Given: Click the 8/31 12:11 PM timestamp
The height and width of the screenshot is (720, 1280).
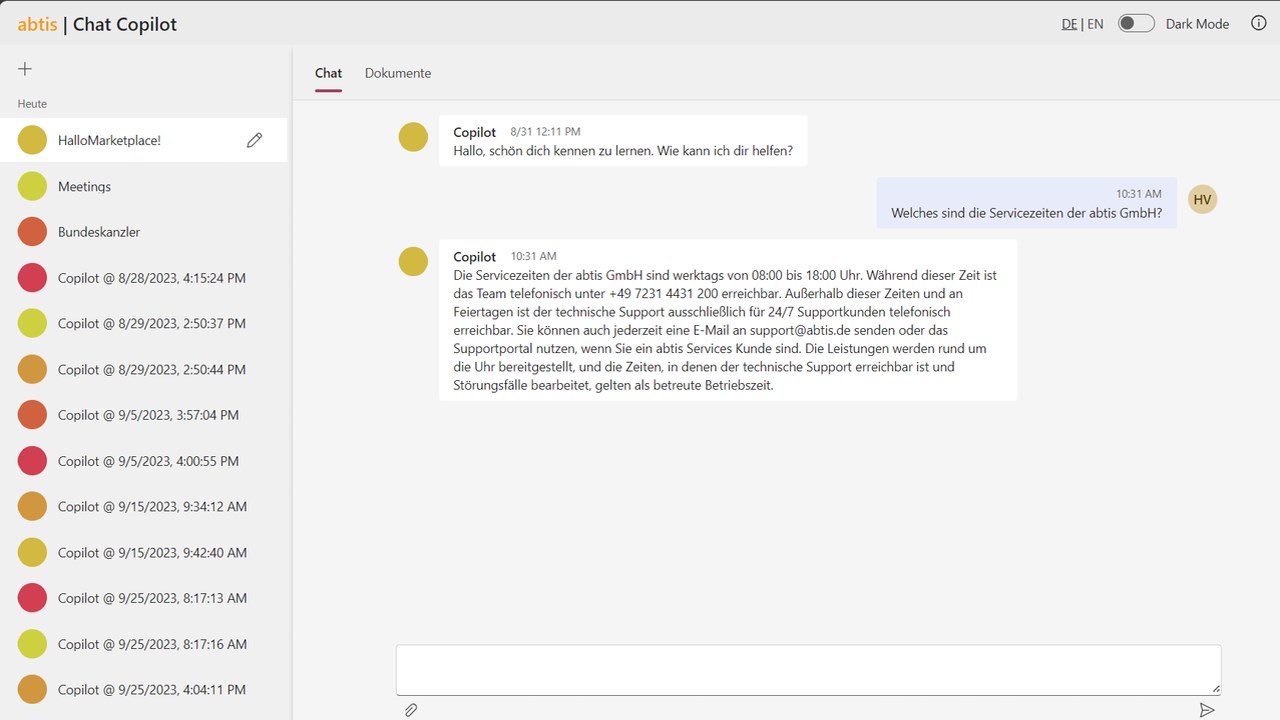Looking at the screenshot, I should tap(545, 132).
